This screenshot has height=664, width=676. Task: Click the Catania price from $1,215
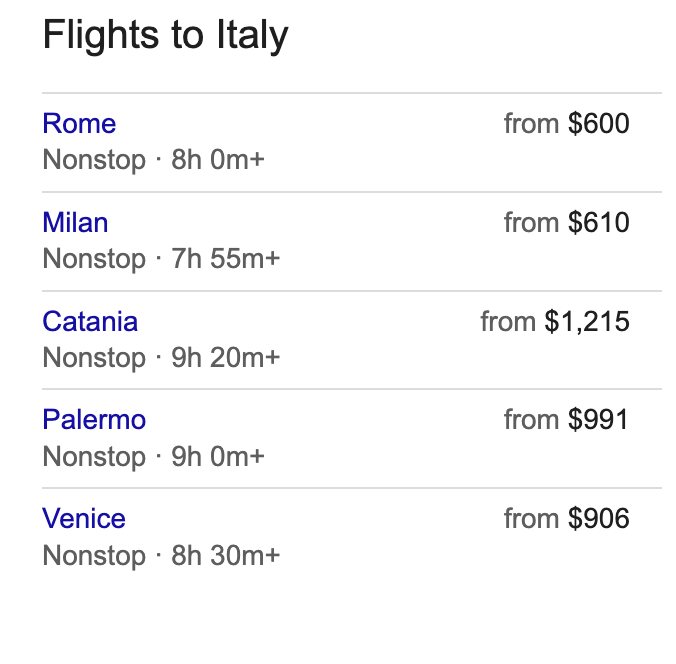(x=555, y=322)
